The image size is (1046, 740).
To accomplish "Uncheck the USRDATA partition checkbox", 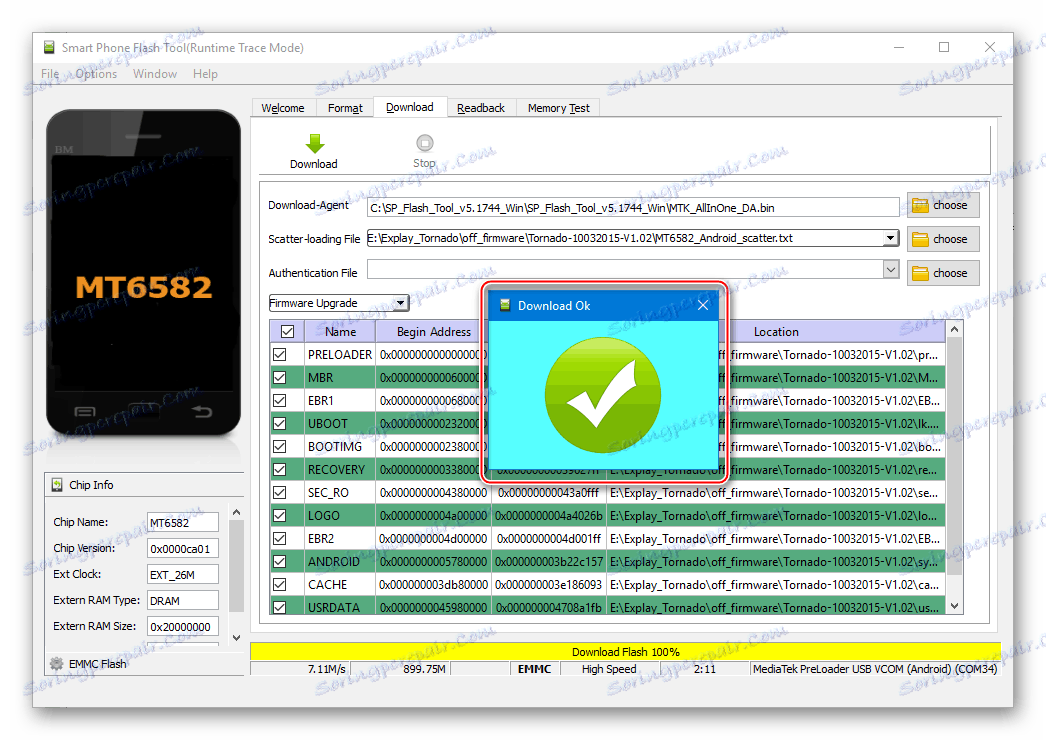I will coord(280,607).
